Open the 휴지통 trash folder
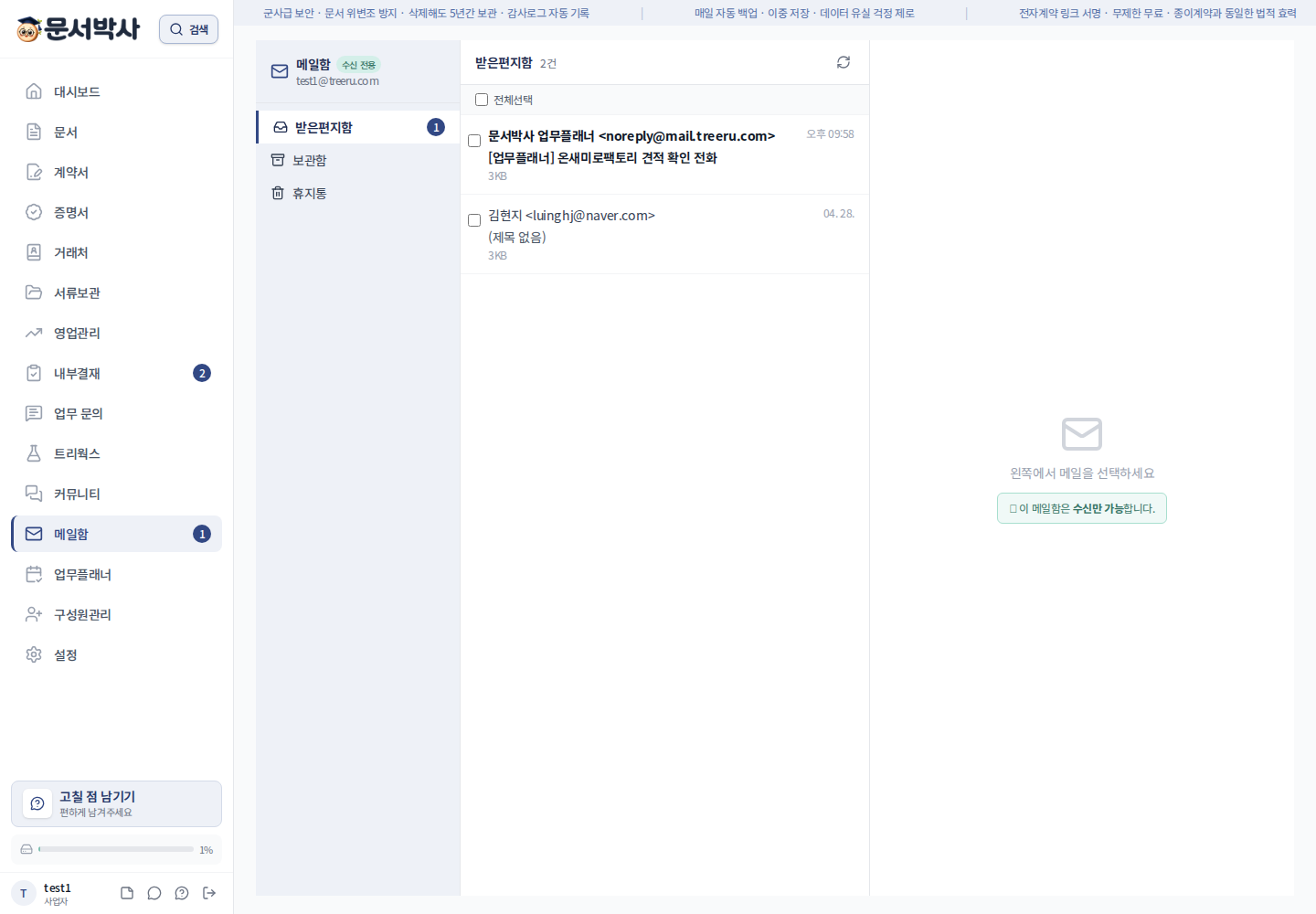Viewport: 1316px width, 914px height. click(x=358, y=193)
